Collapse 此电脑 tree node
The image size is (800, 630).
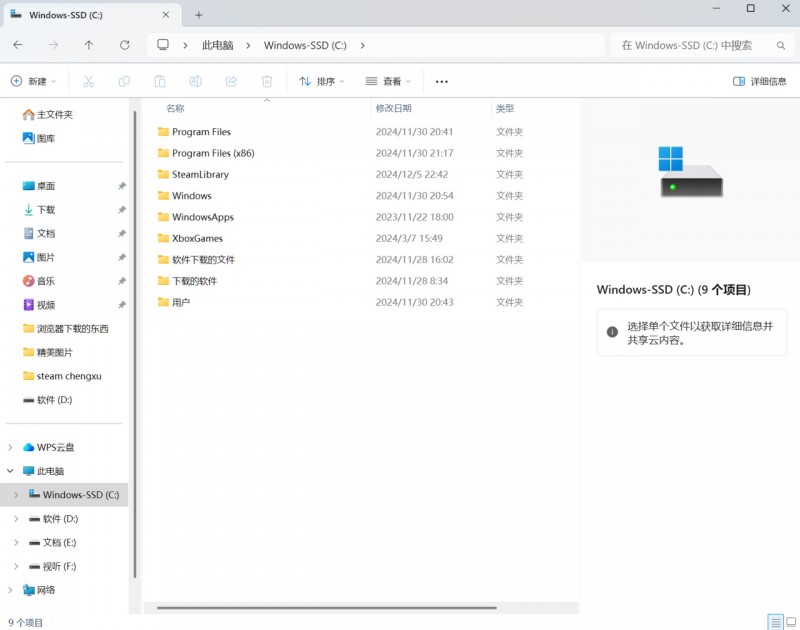(10, 471)
